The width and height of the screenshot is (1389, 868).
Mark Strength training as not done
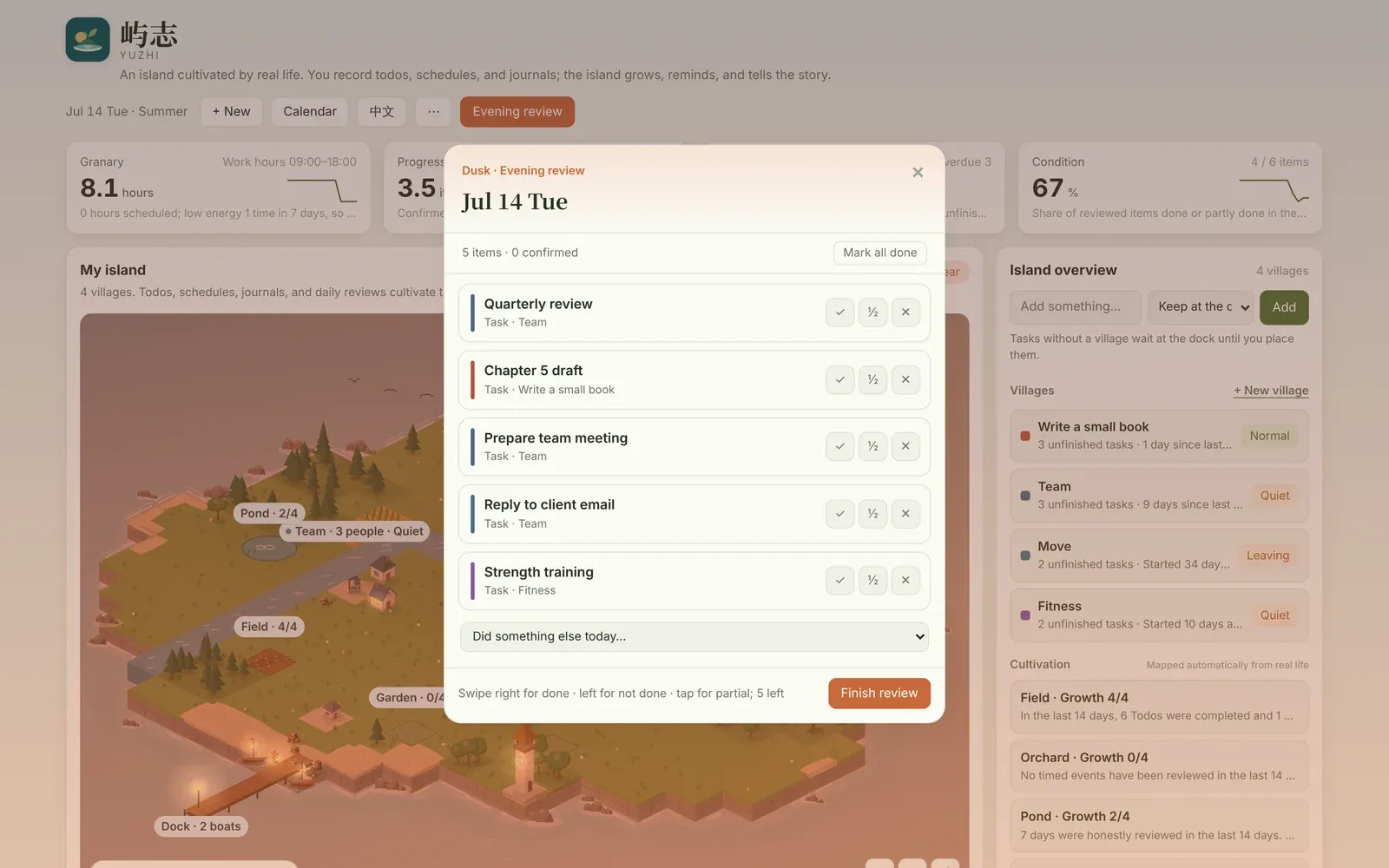pos(905,581)
